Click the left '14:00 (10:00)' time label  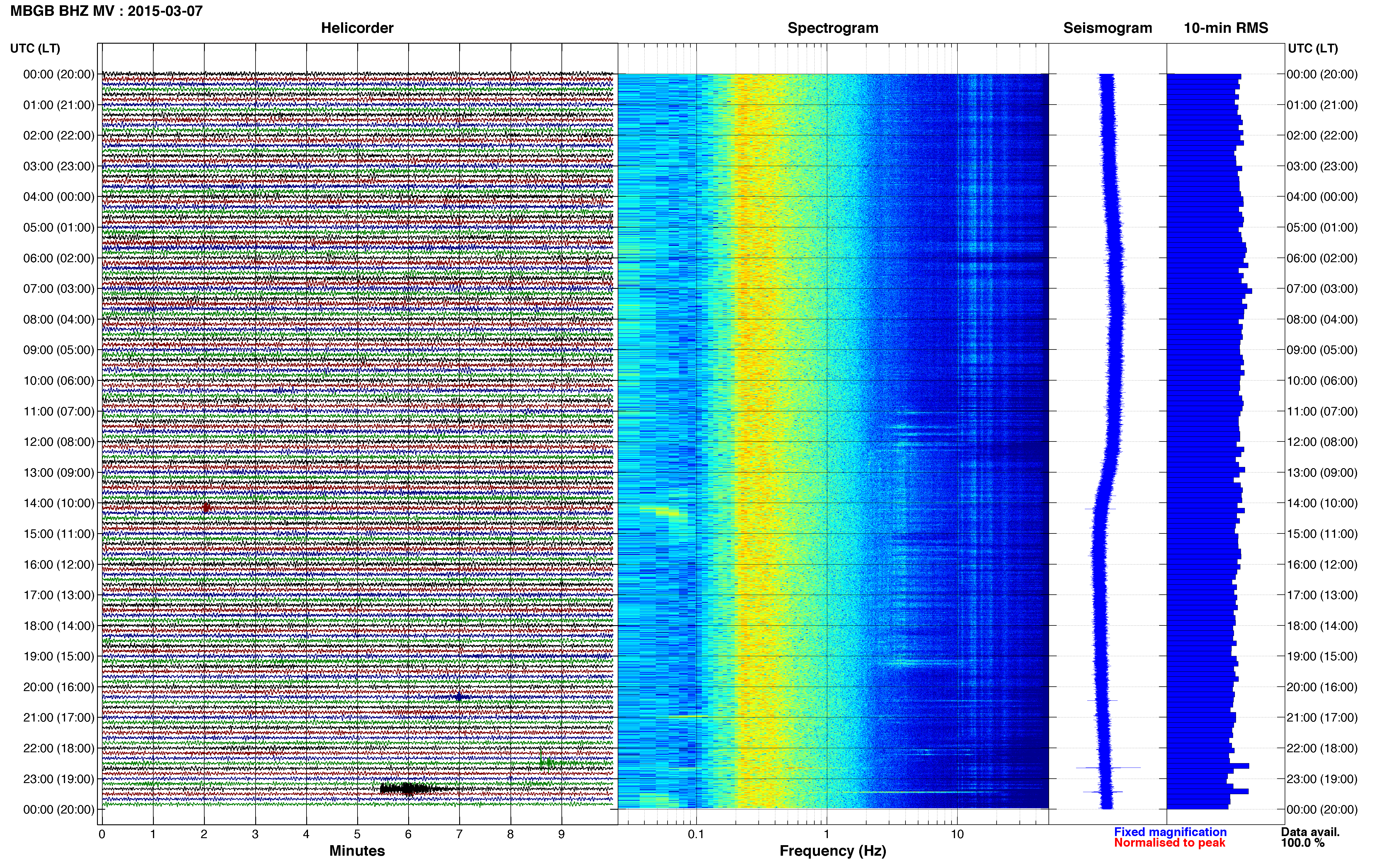pyautogui.click(x=59, y=503)
